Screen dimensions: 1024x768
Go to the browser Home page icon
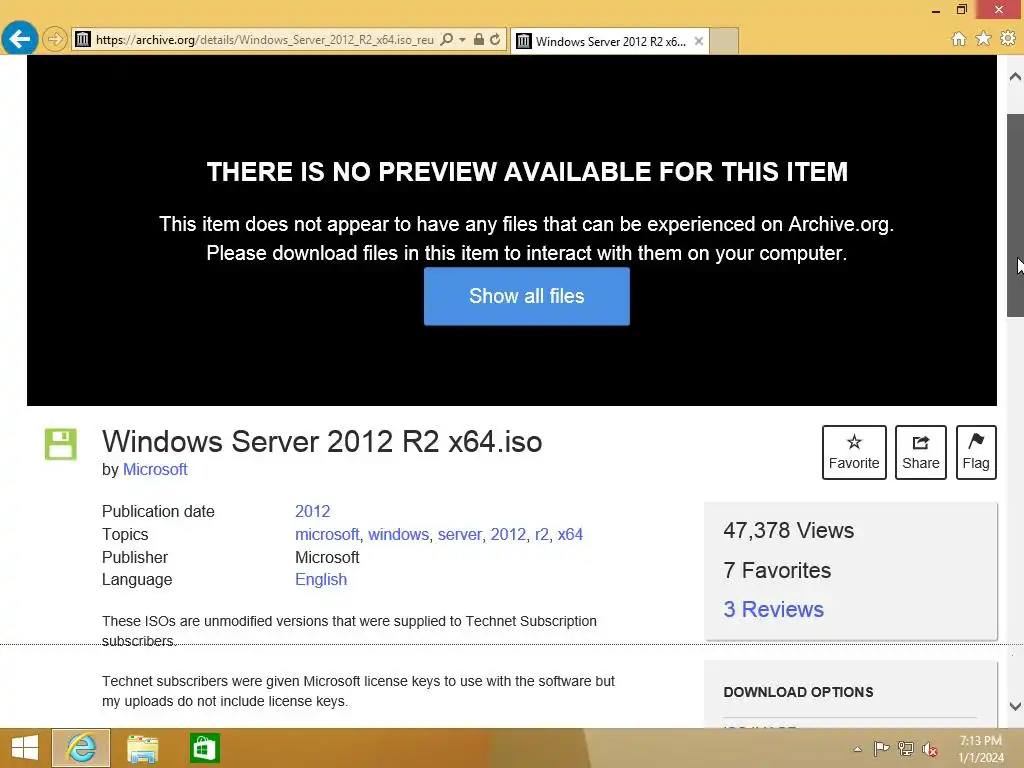coord(959,39)
